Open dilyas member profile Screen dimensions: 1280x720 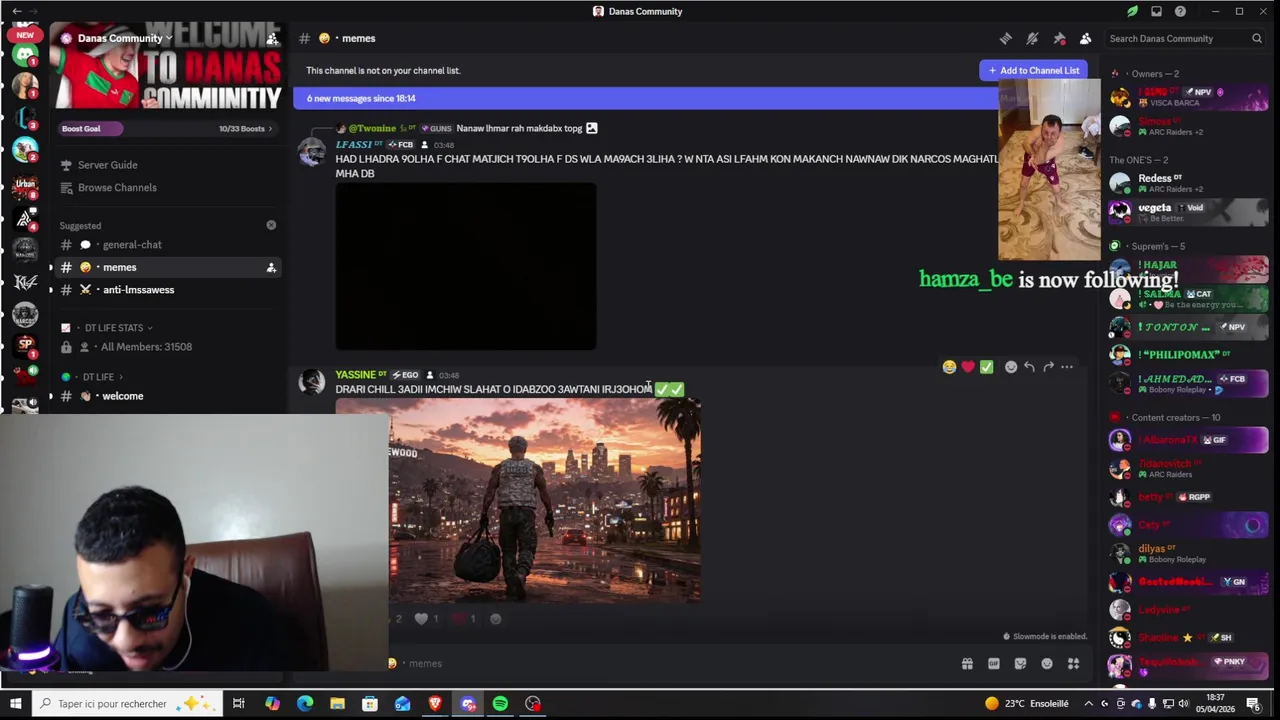(x=1188, y=553)
